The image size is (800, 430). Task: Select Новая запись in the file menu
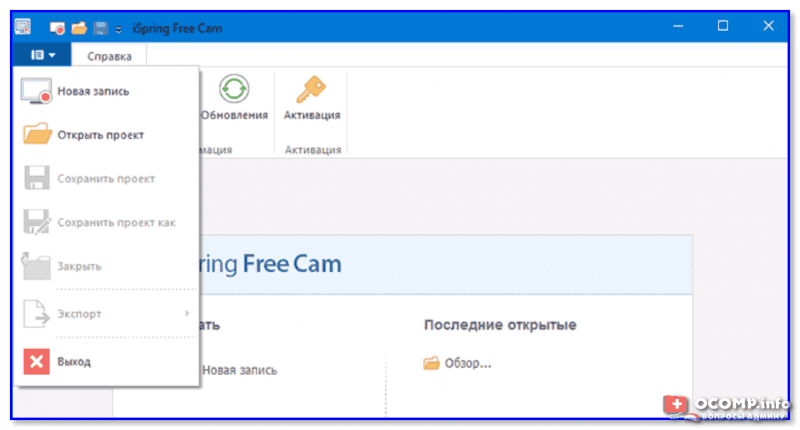(106, 91)
